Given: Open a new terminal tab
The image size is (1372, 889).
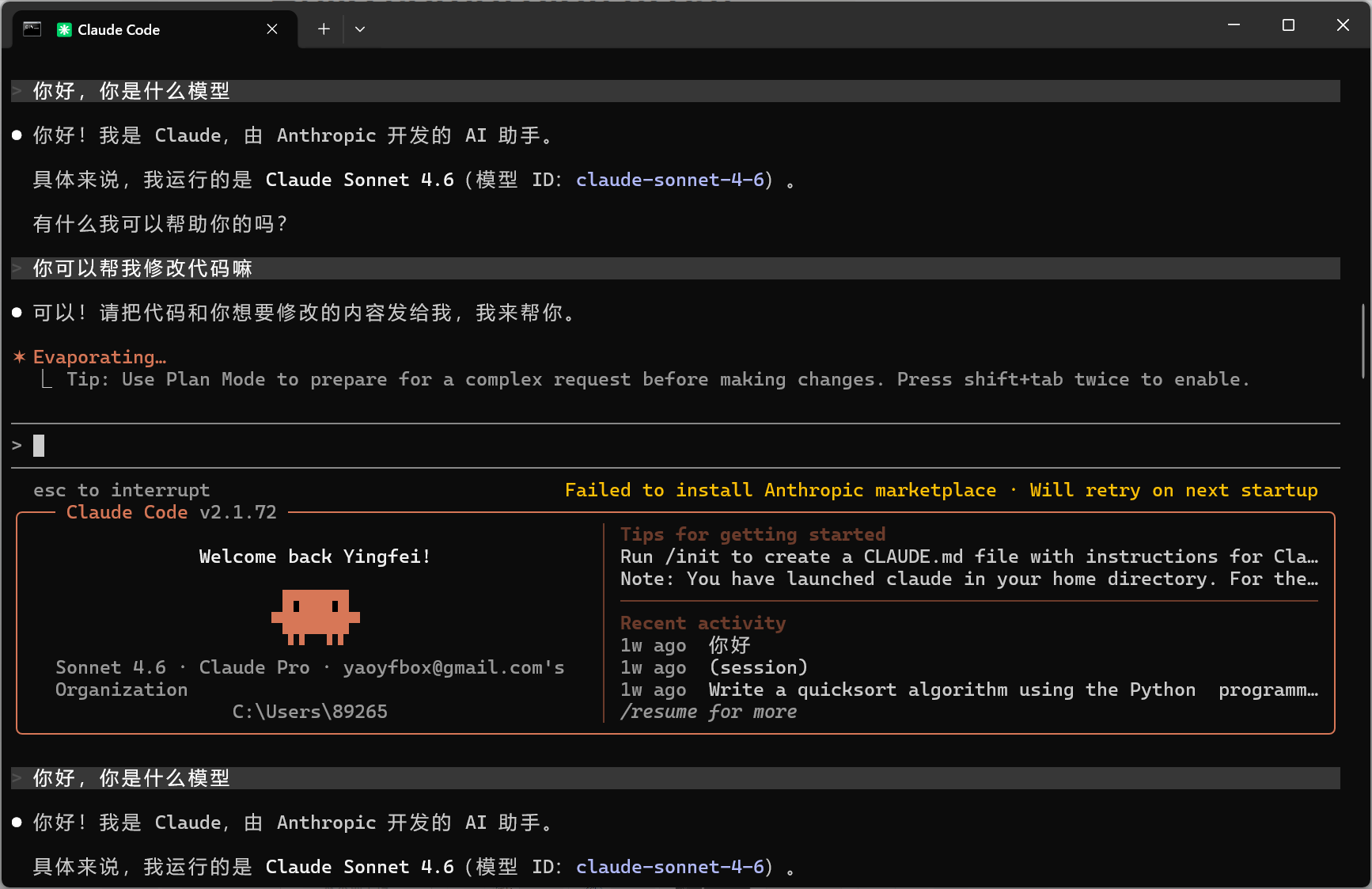Looking at the screenshot, I should 324,29.
